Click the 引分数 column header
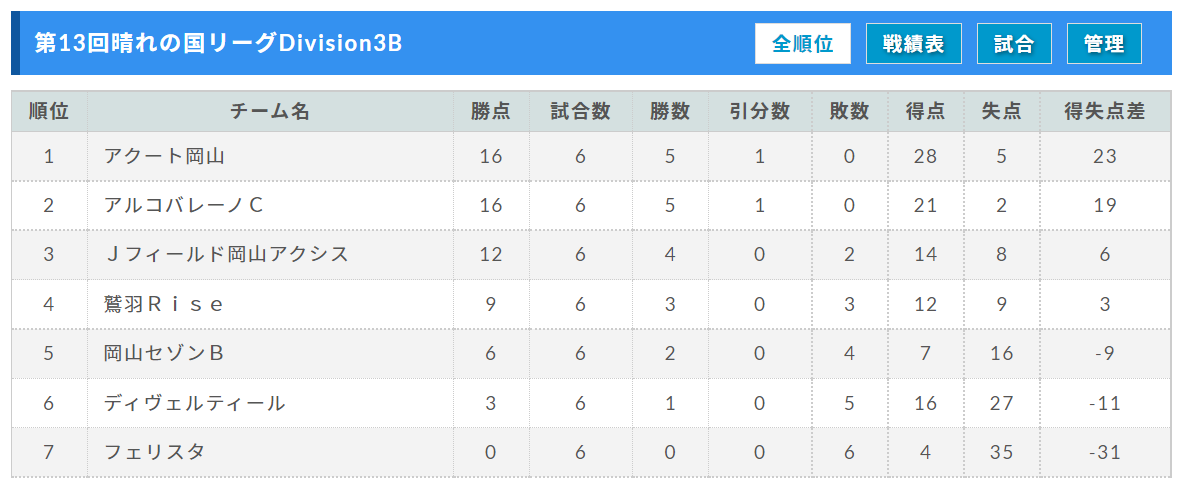 [x=759, y=111]
